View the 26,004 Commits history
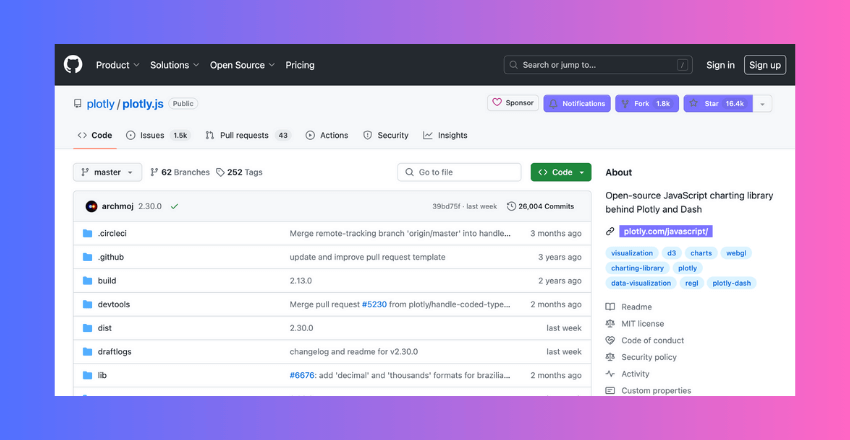The height and width of the screenshot is (440, 850). (540, 206)
